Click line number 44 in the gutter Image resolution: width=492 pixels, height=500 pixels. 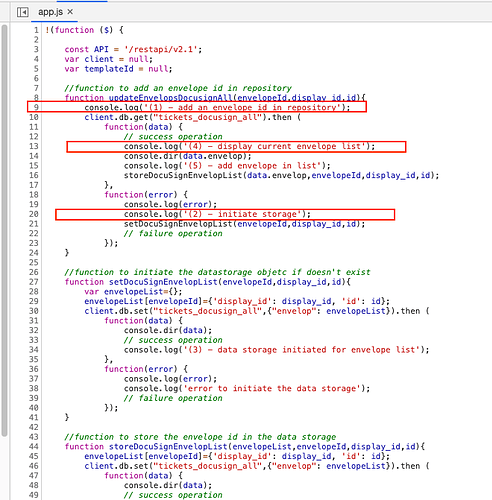(34, 446)
